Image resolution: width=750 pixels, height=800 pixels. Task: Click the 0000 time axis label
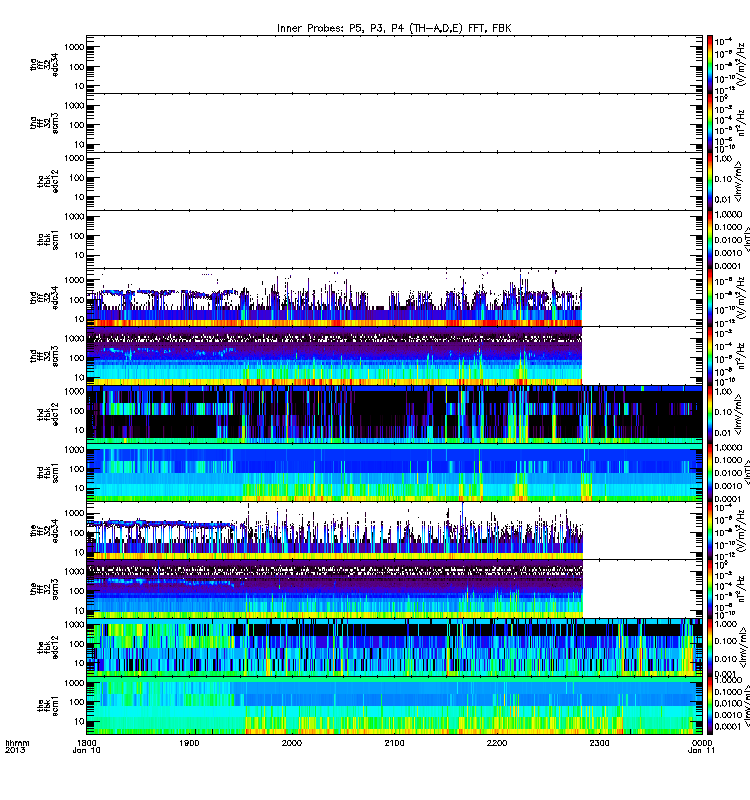[702, 743]
